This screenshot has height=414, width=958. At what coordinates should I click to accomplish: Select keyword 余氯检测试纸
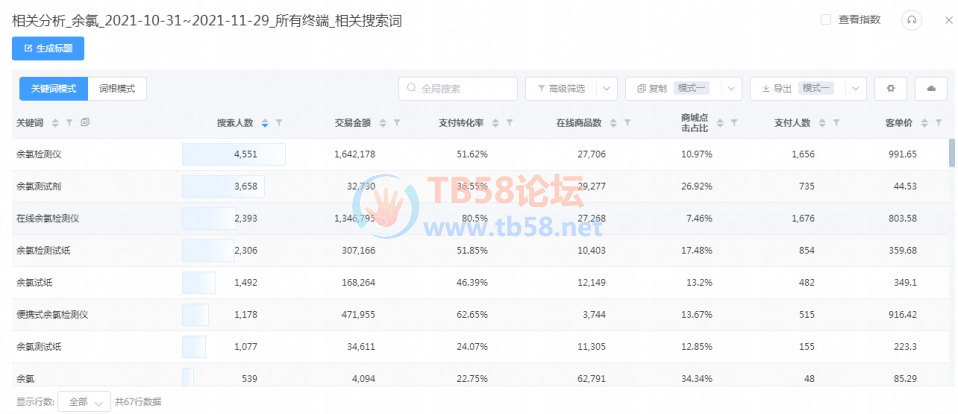[x=43, y=250]
